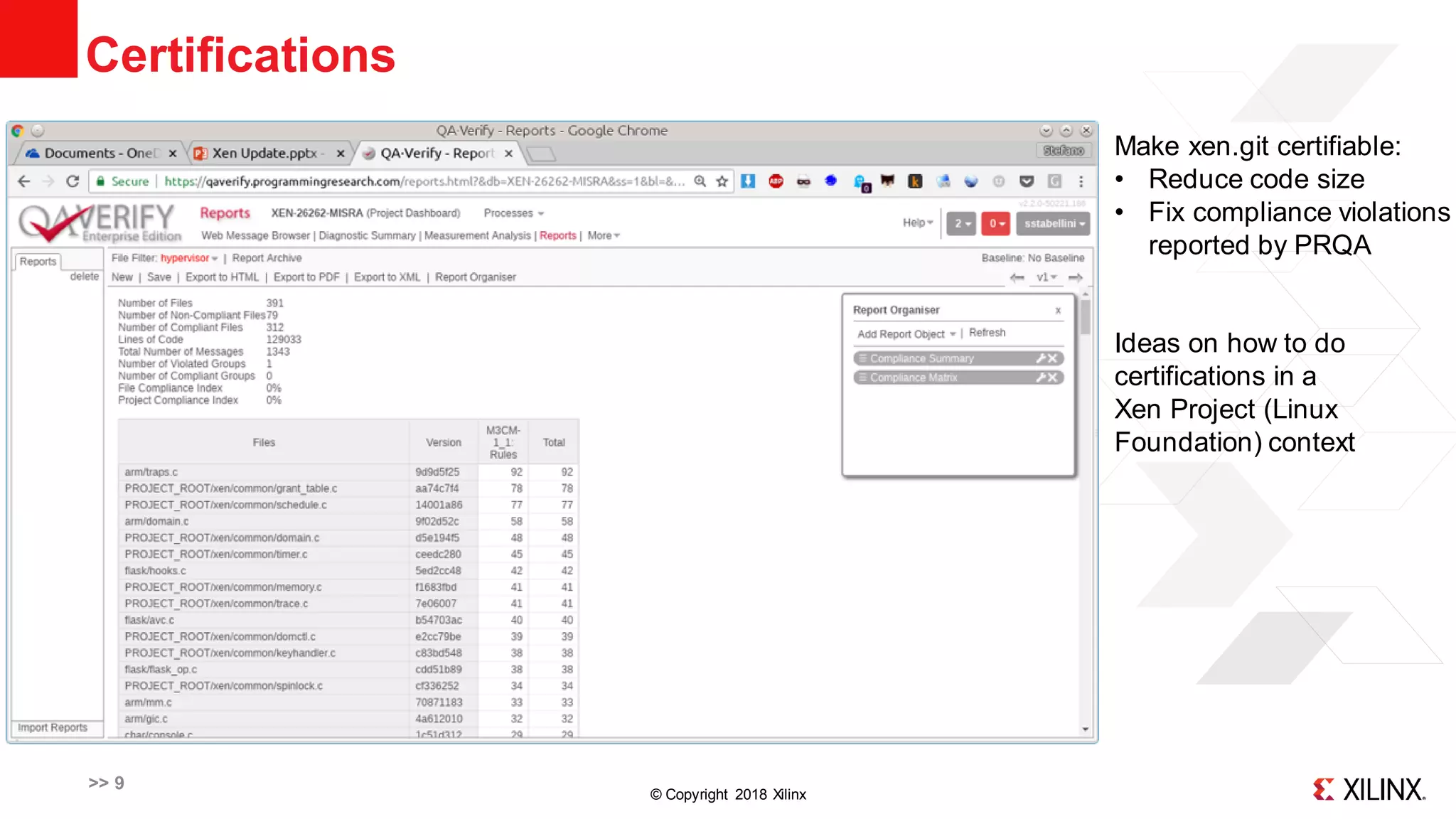This screenshot has height=819, width=1456.
Task: Click the report vertical scrollbar thumb
Action: 1085,317
